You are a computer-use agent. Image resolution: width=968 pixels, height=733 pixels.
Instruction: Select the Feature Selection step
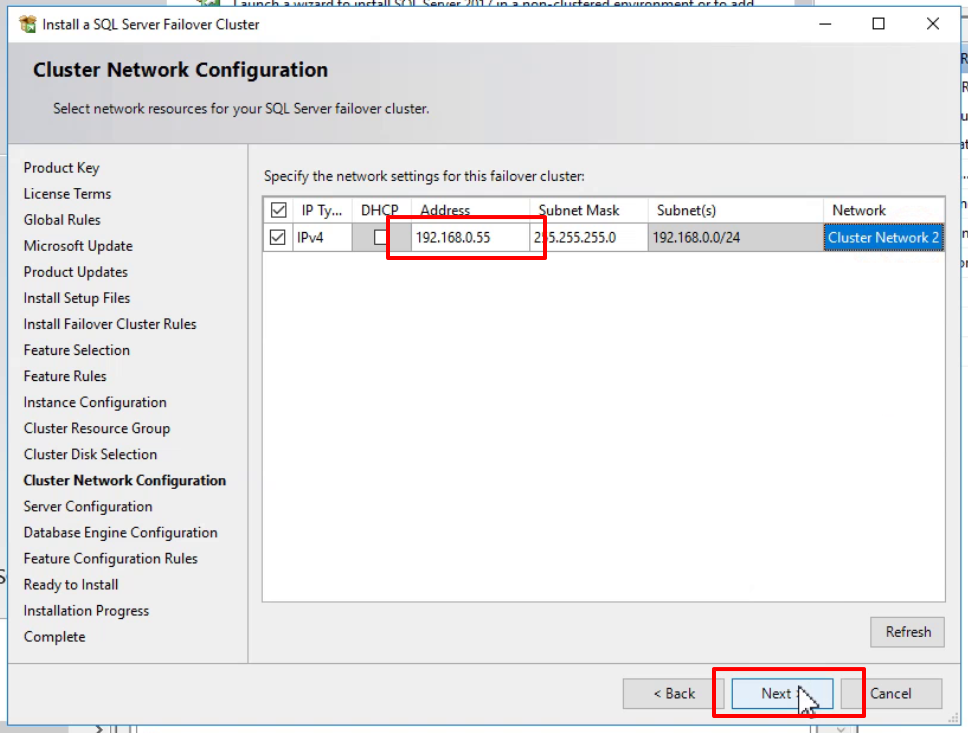pyautogui.click(x=77, y=350)
